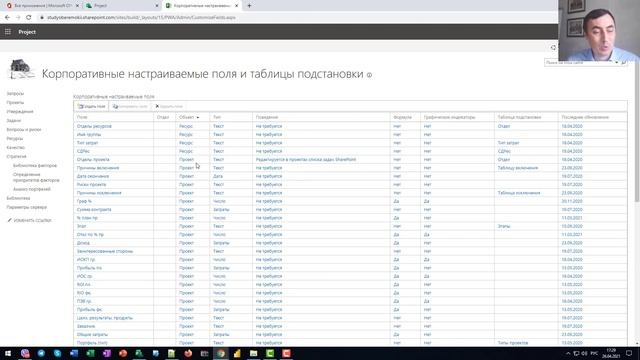
Task: Open Ресурсы in the left navigation
Action: (15, 138)
